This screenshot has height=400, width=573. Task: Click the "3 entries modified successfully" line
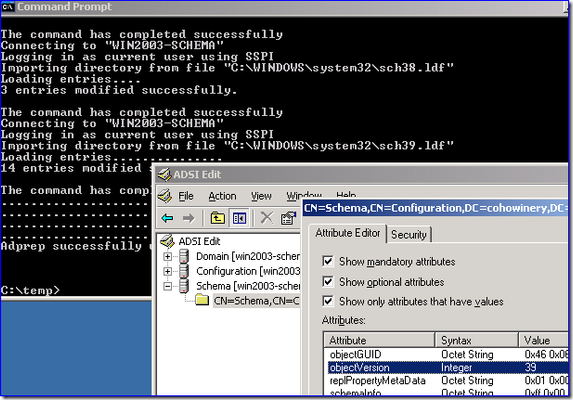(x=119, y=90)
